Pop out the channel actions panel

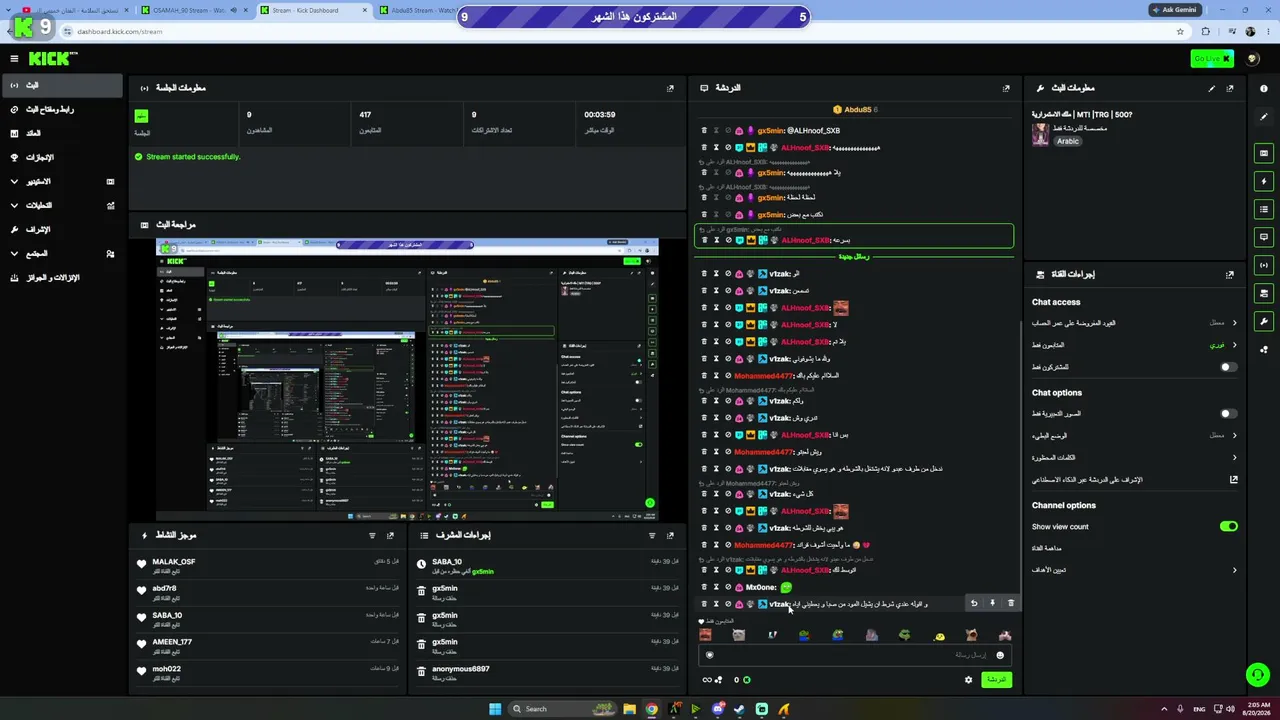1230,274
